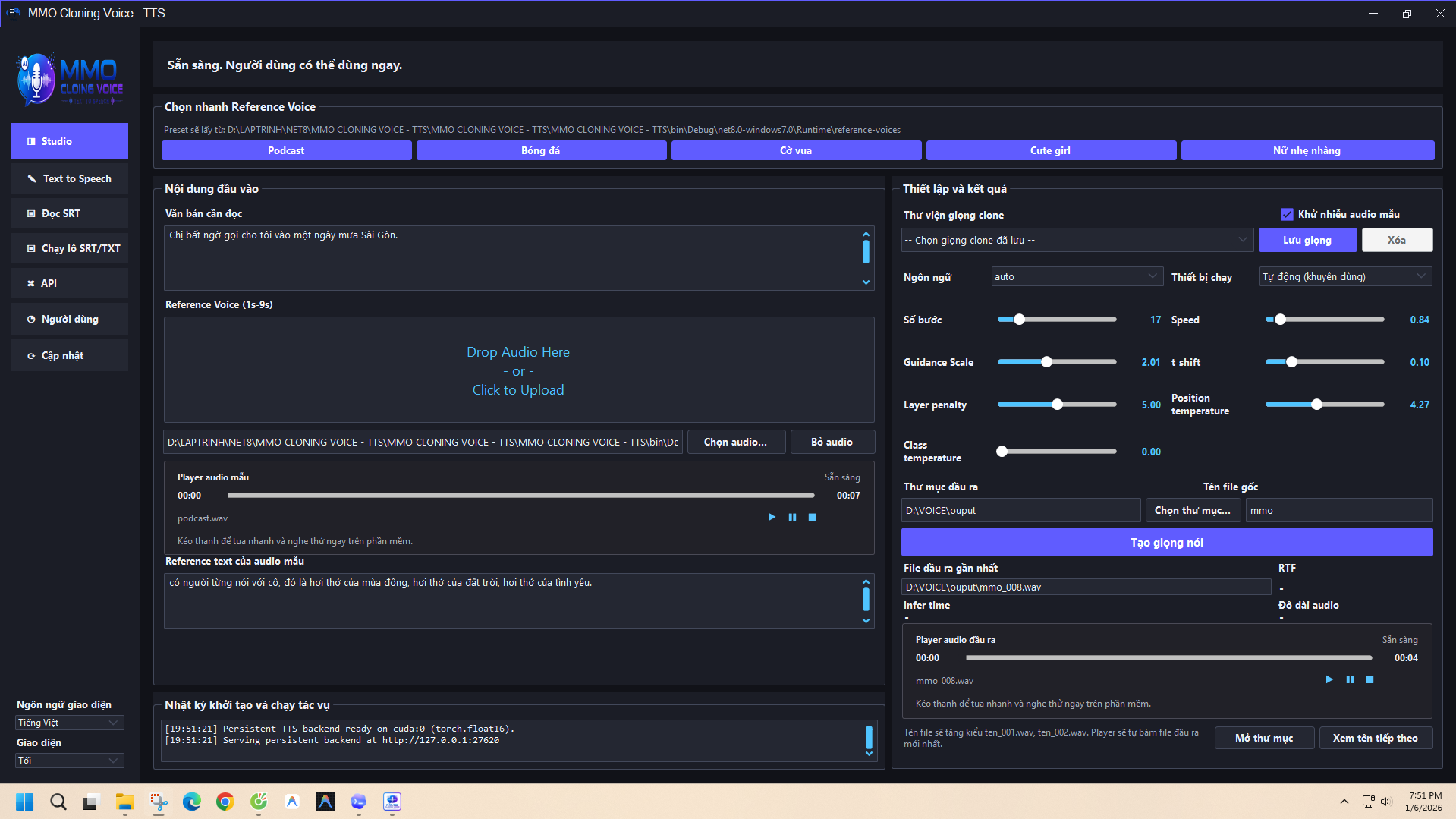
Task: Click the Số bước slider
Action: tap(1057, 320)
